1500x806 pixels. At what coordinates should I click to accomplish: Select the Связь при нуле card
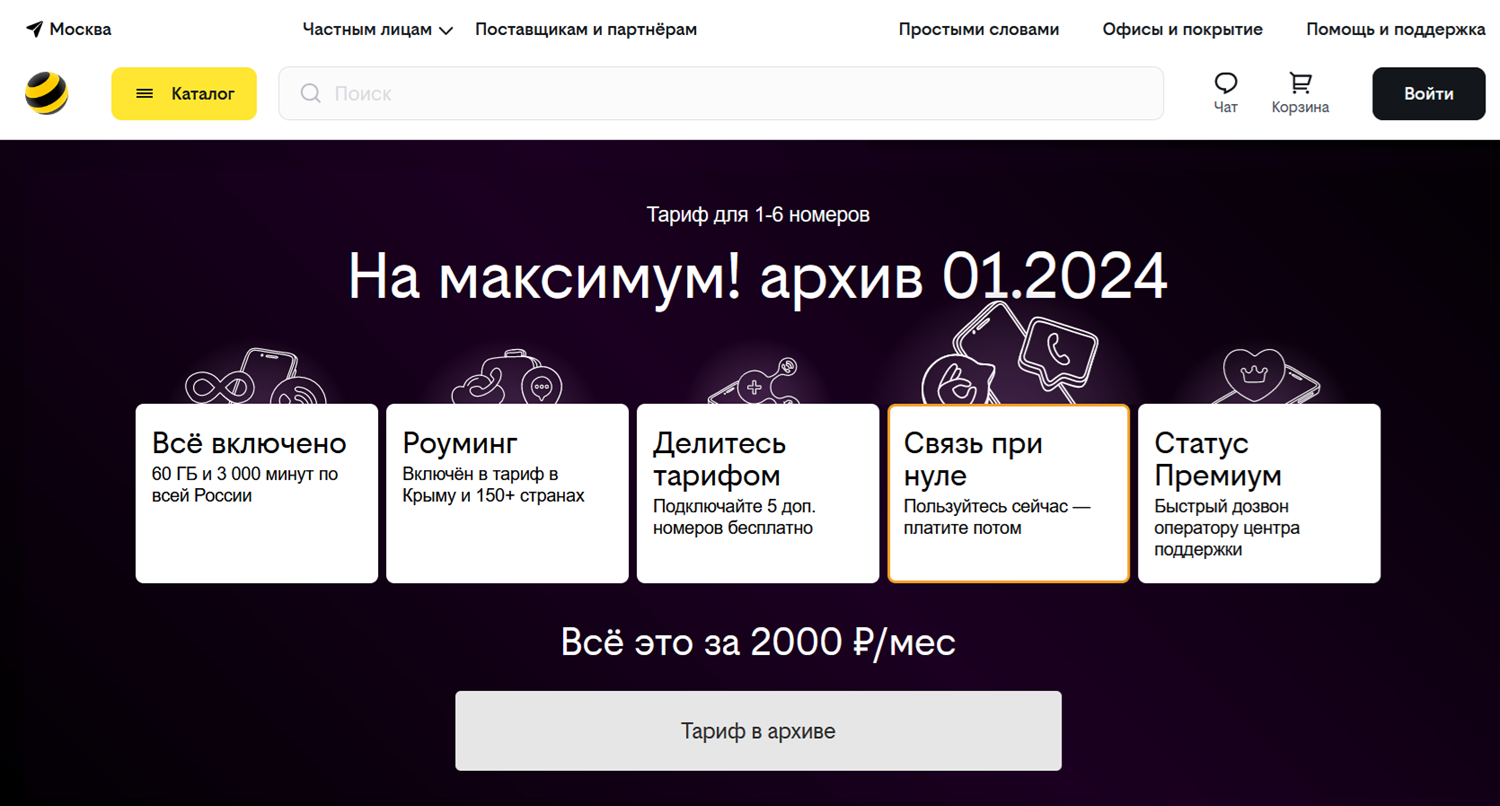[1009, 493]
